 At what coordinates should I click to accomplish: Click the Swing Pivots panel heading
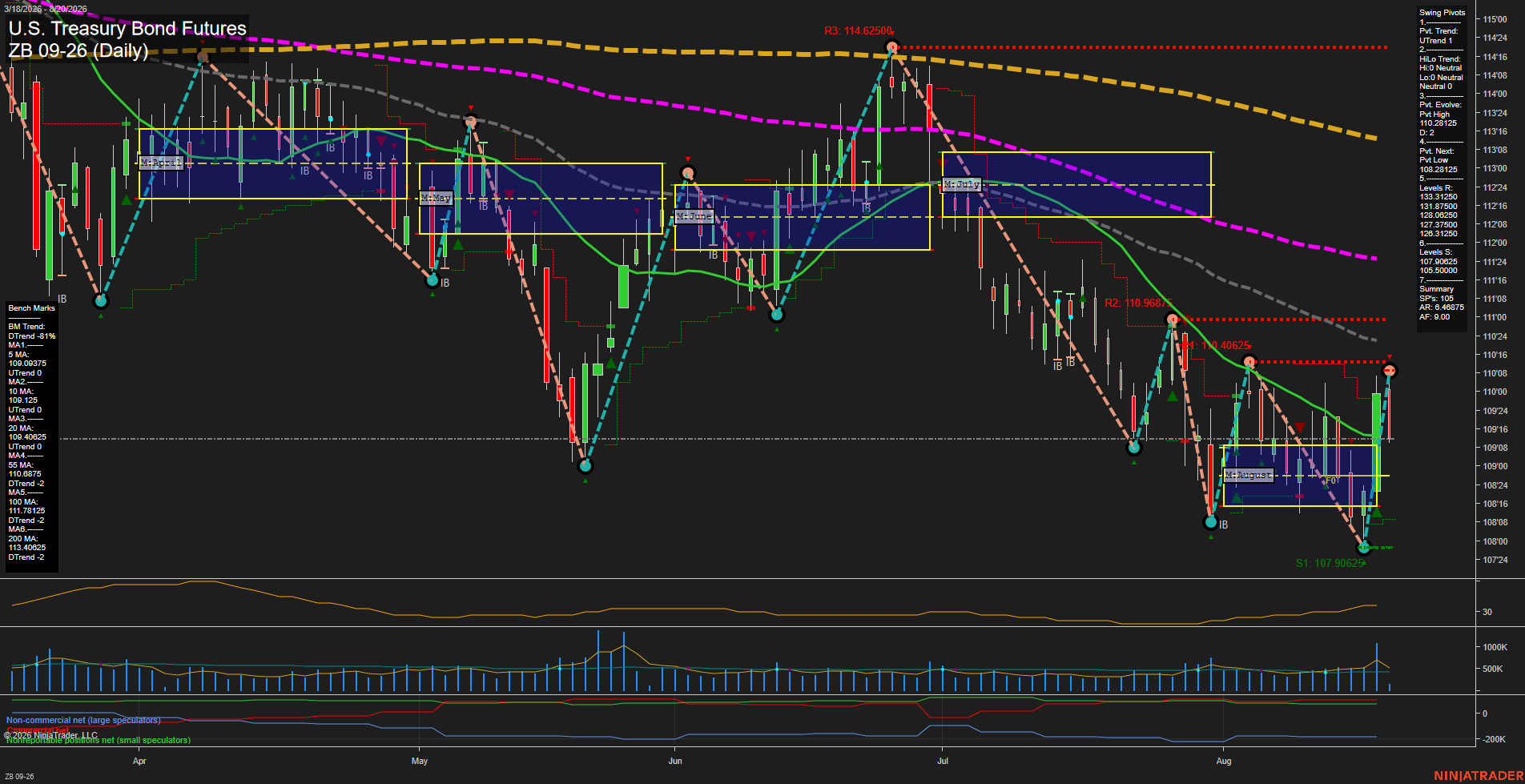[1443, 13]
